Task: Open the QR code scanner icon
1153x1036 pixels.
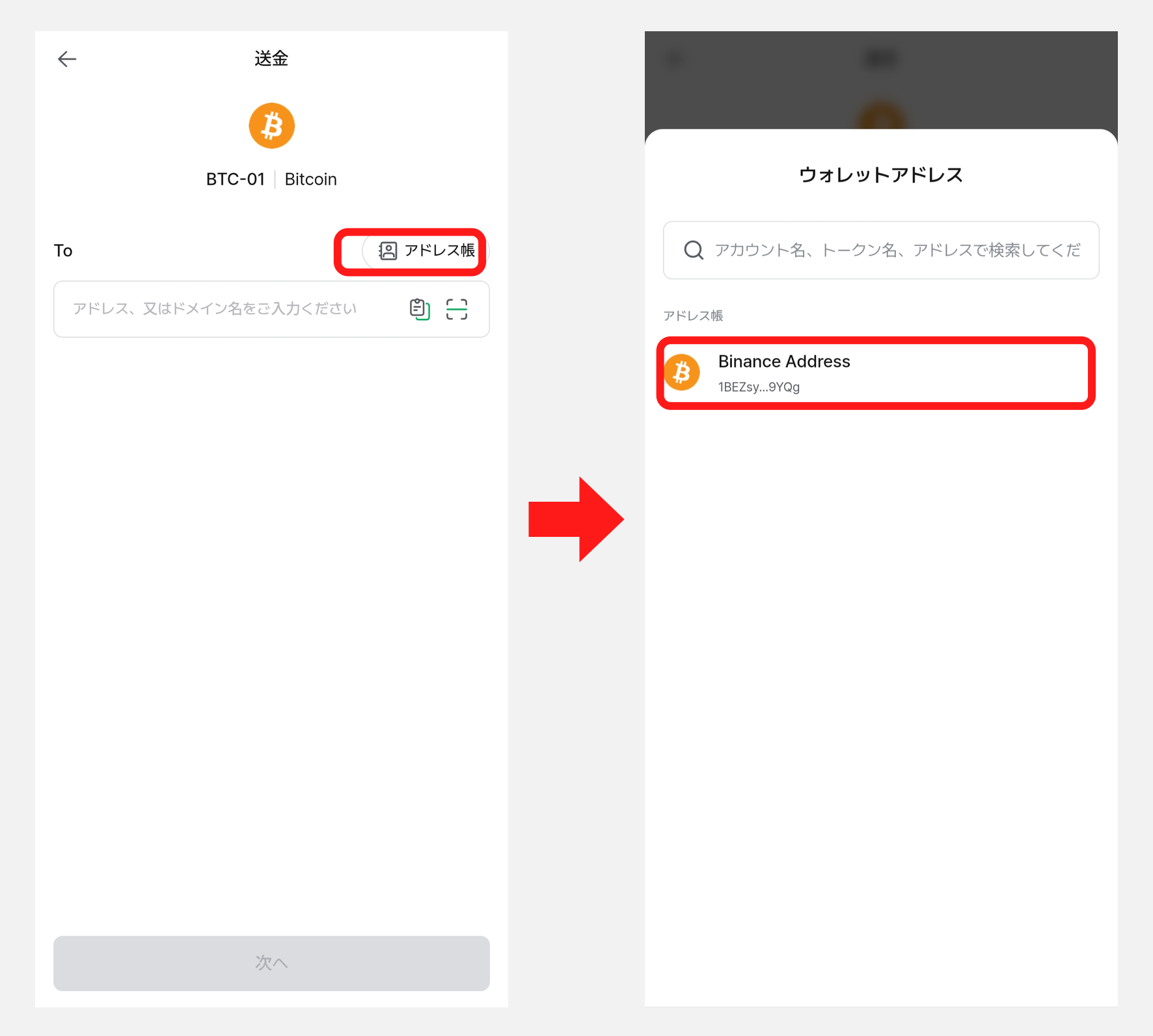Action: click(457, 309)
